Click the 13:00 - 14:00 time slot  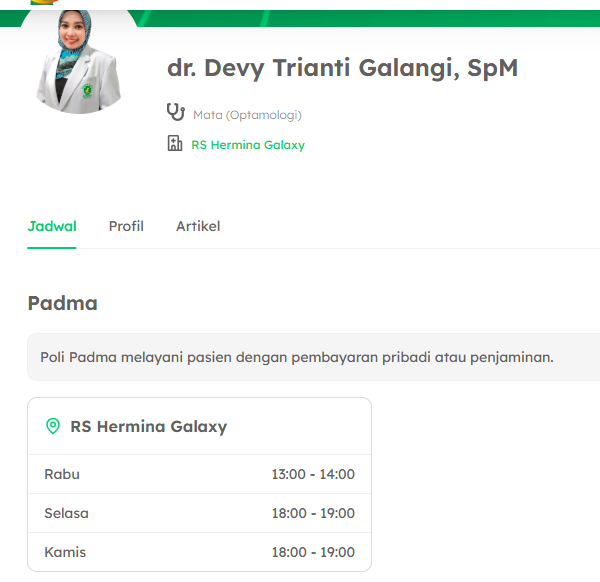click(x=313, y=474)
